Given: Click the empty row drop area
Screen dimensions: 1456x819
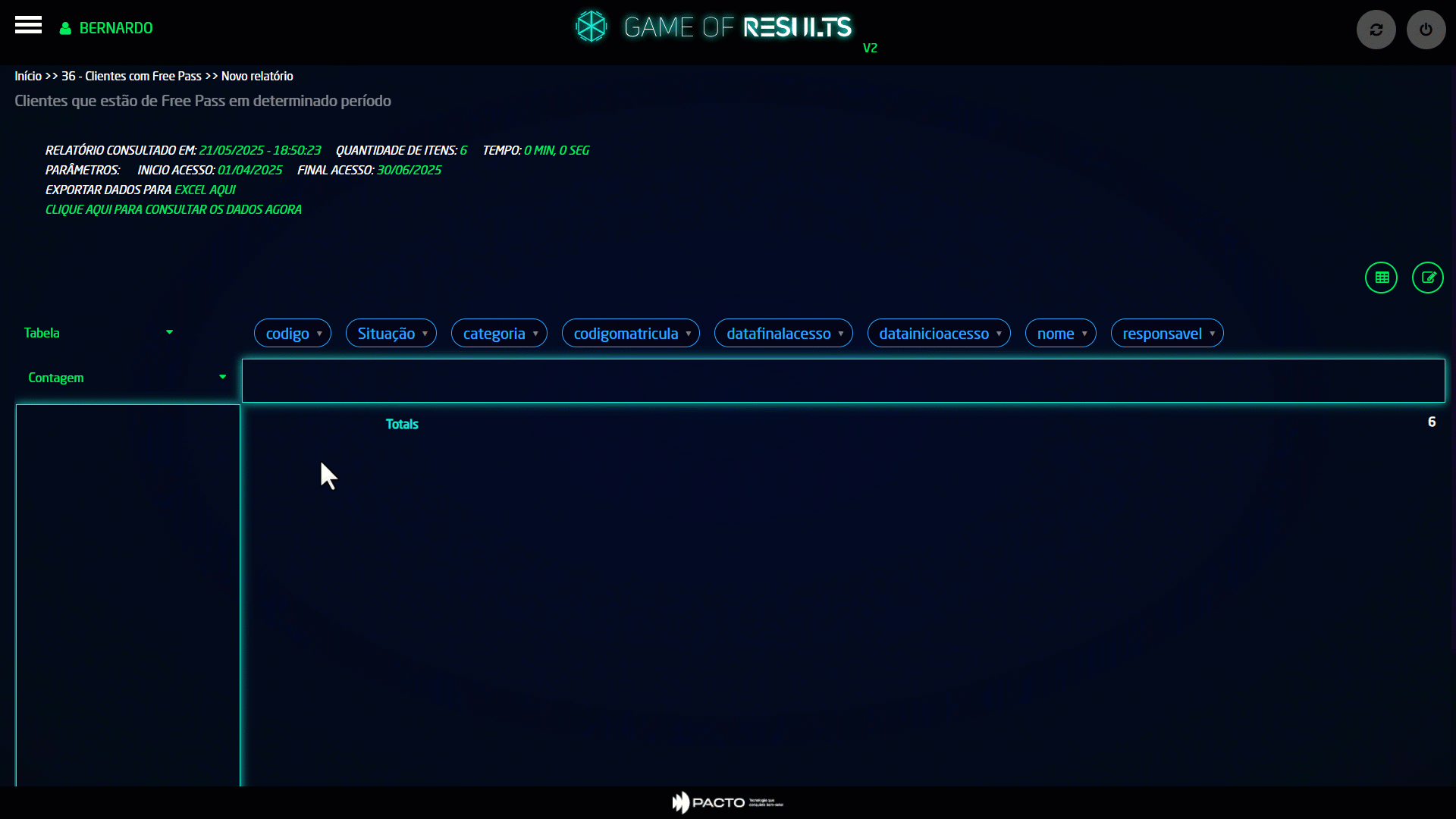Looking at the screenshot, I should point(127,595).
